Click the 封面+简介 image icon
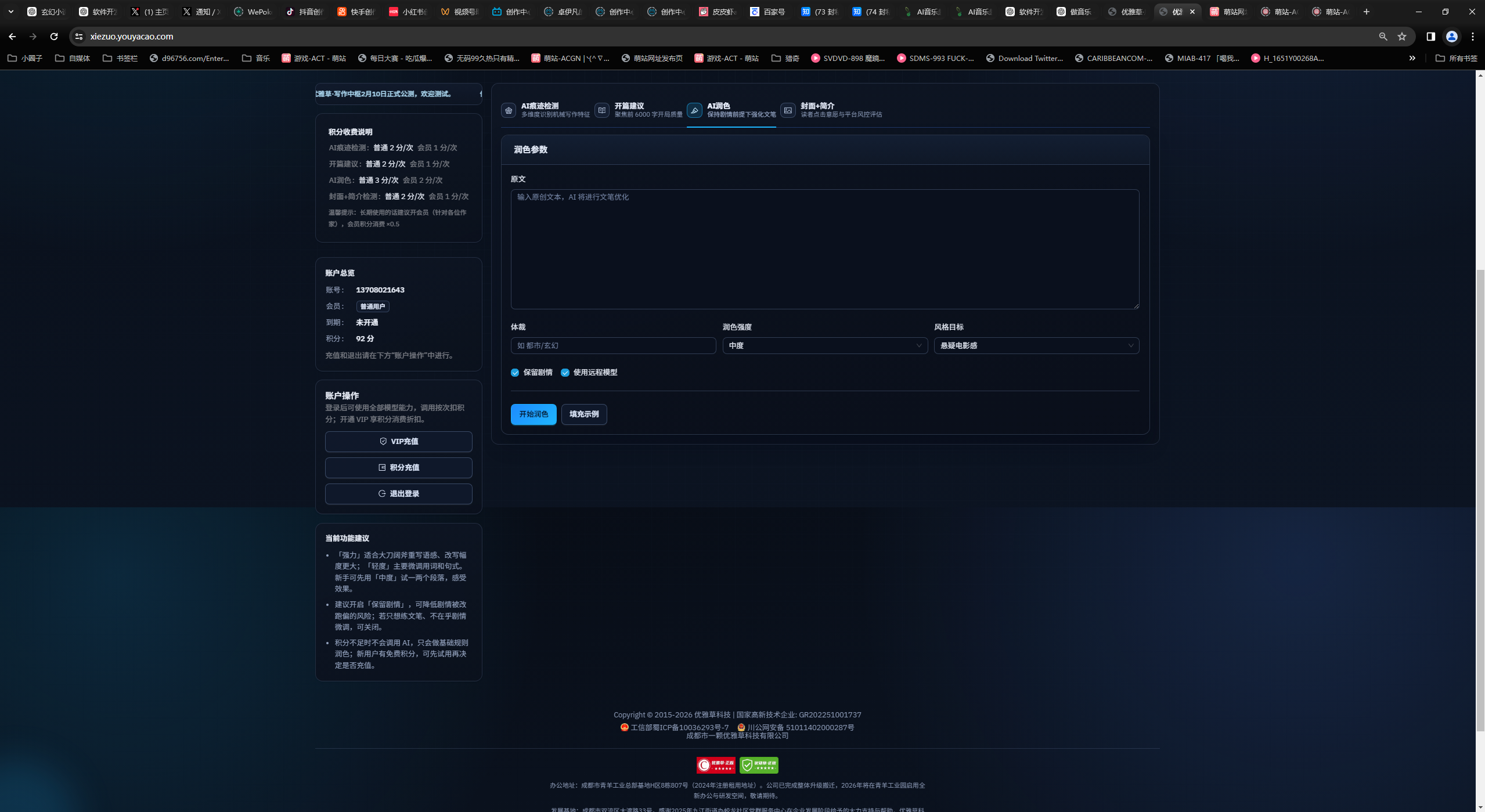The image size is (1485, 812). 788,110
